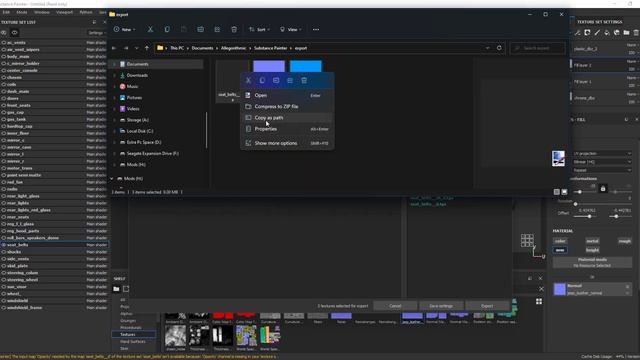Image resolution: width=640 pixels, height=360 pixels.
Task: Toggle visibility of the chassis texture set
Action: click(x=4, y=77)
